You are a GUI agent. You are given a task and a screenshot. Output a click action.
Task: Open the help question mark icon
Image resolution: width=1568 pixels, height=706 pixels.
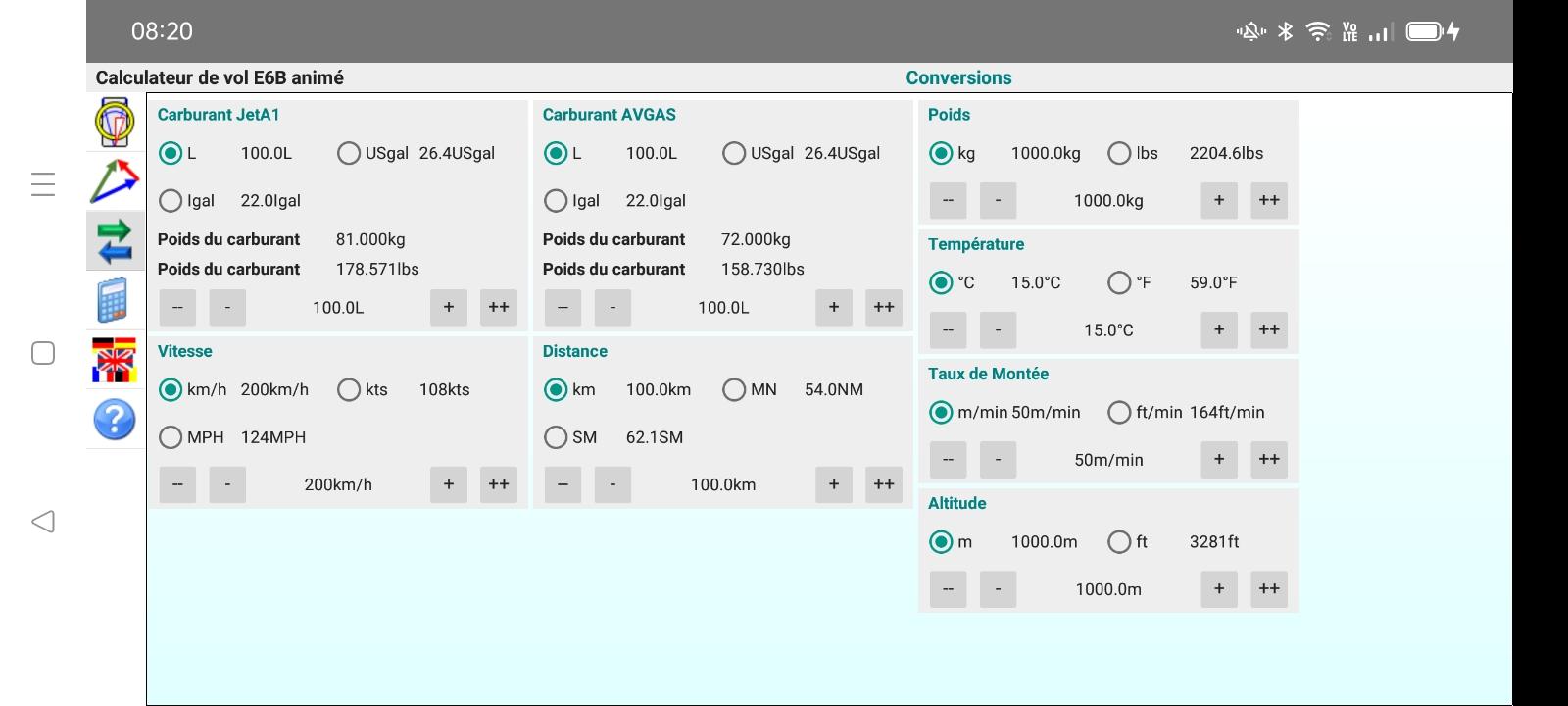pyautogui.click(x=115, y=420)
